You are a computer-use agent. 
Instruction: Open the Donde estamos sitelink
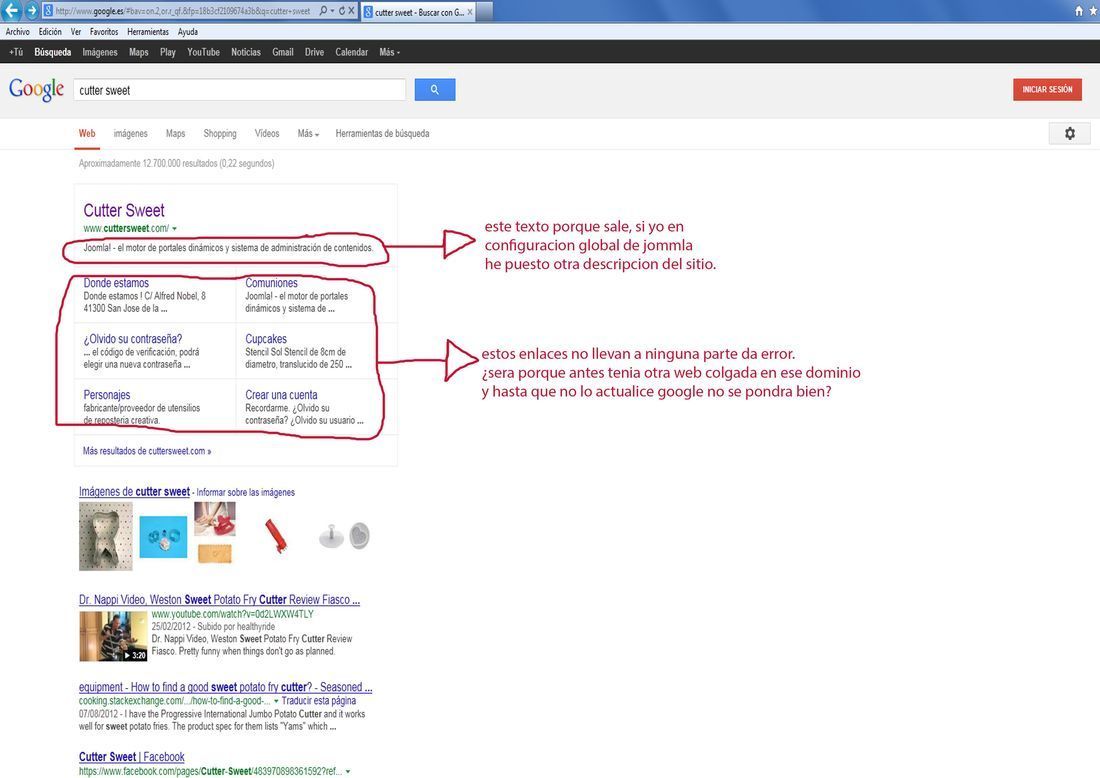pyautogui.click(x=116, y=283)
